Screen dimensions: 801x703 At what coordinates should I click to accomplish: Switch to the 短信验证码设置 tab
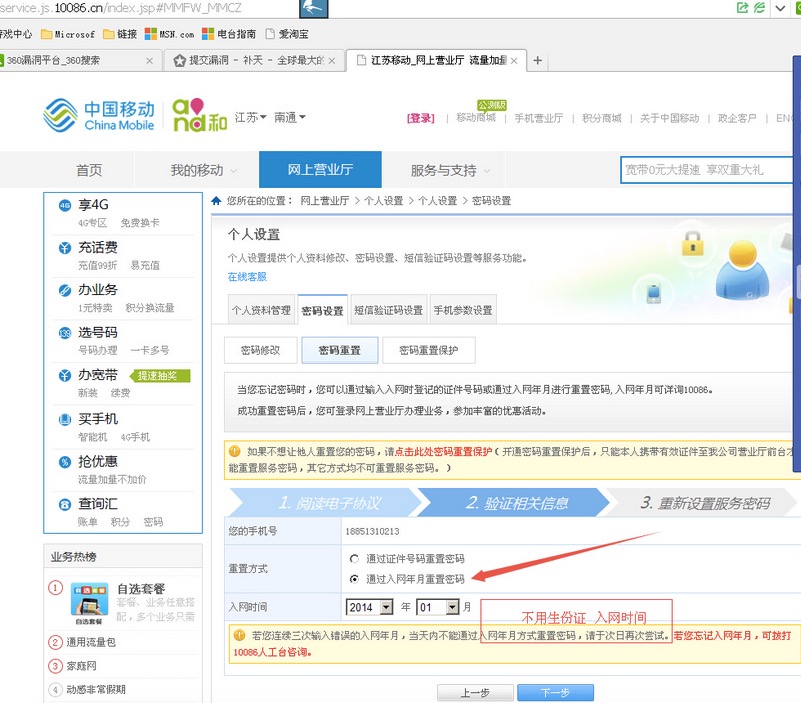pos(389,310)
